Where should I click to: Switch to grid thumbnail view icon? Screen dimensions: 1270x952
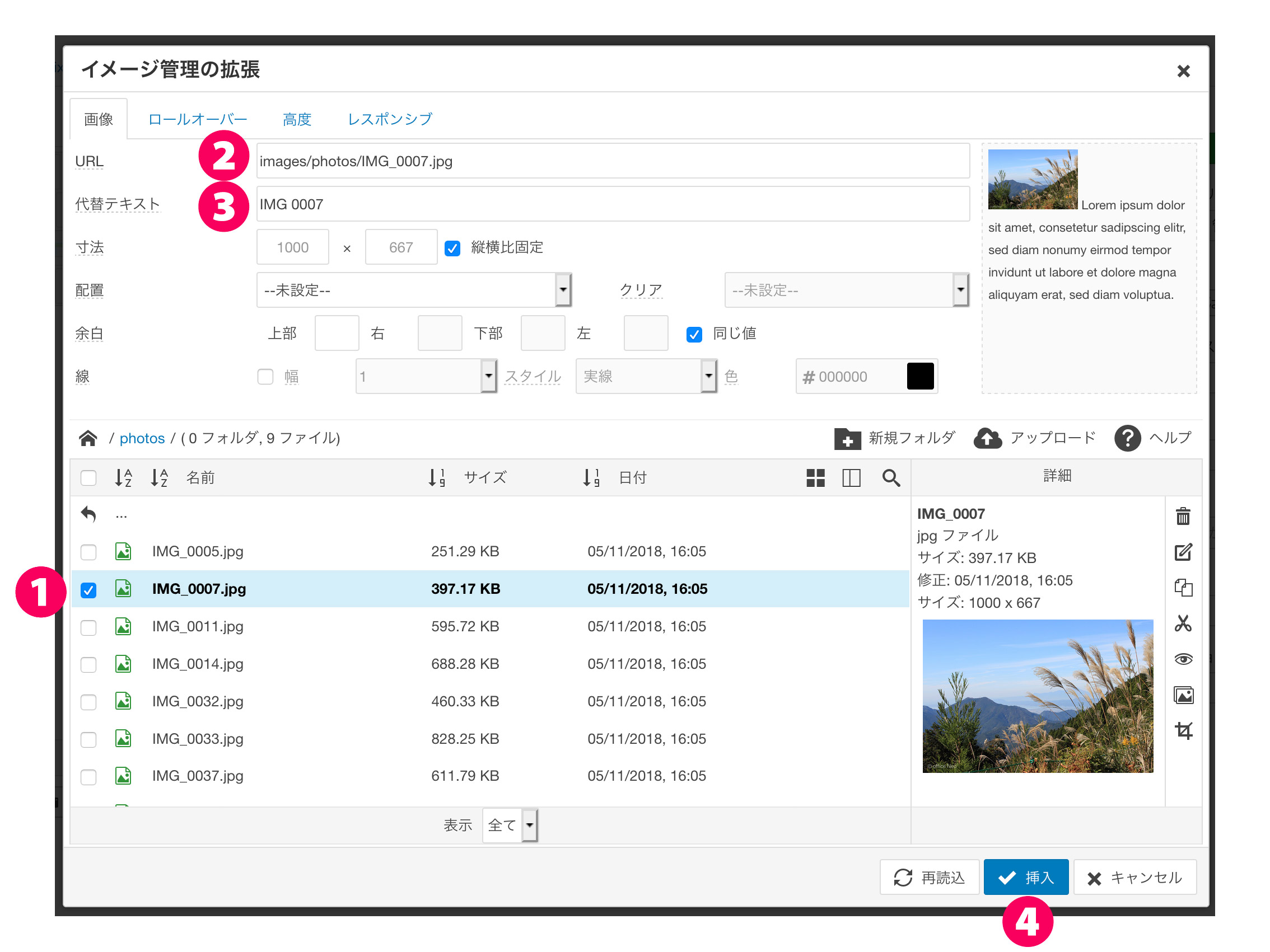tap(815, 477)
